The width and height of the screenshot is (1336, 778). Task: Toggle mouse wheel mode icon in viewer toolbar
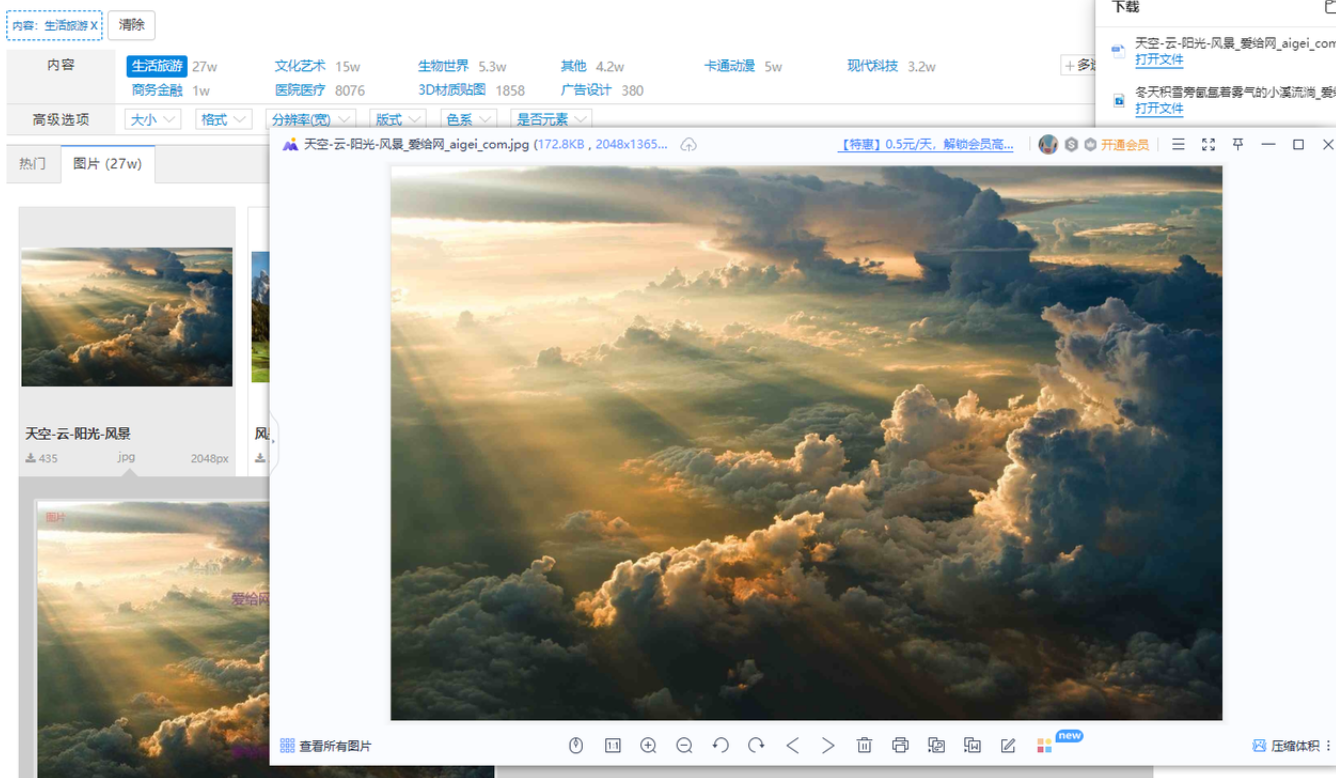tap(576, 746)
